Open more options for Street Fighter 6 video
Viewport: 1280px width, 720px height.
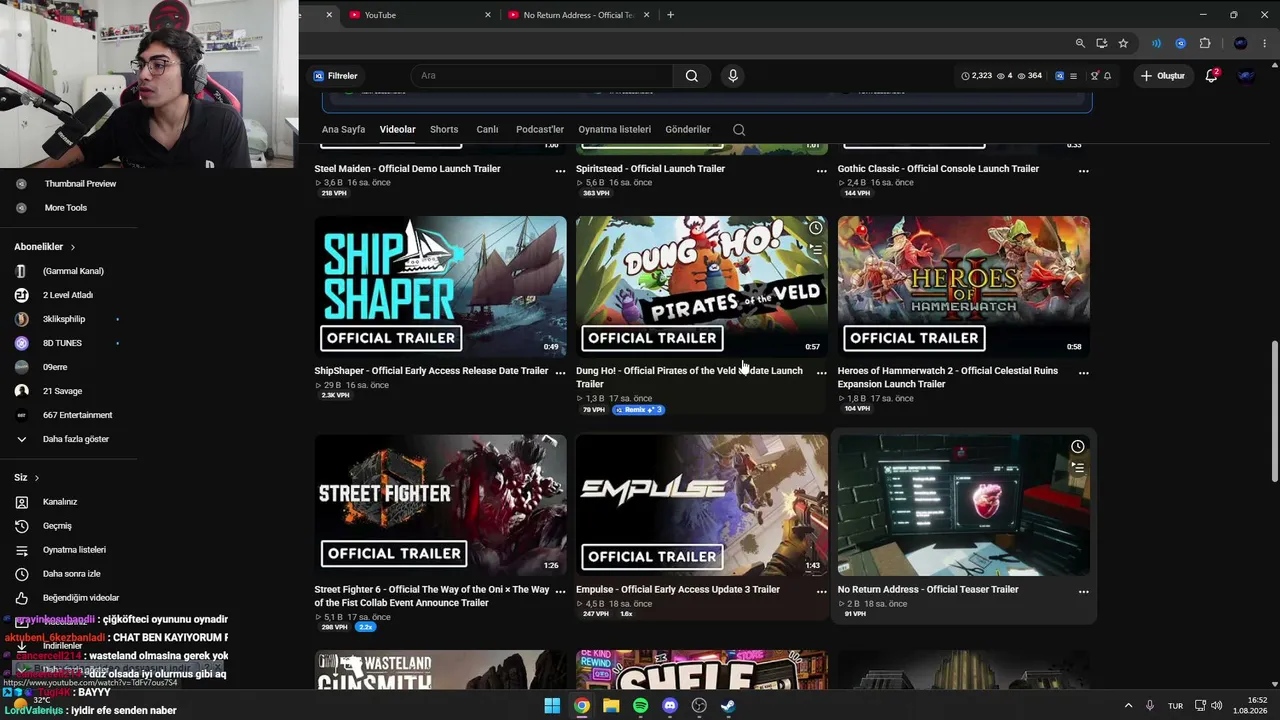point(560,591)
